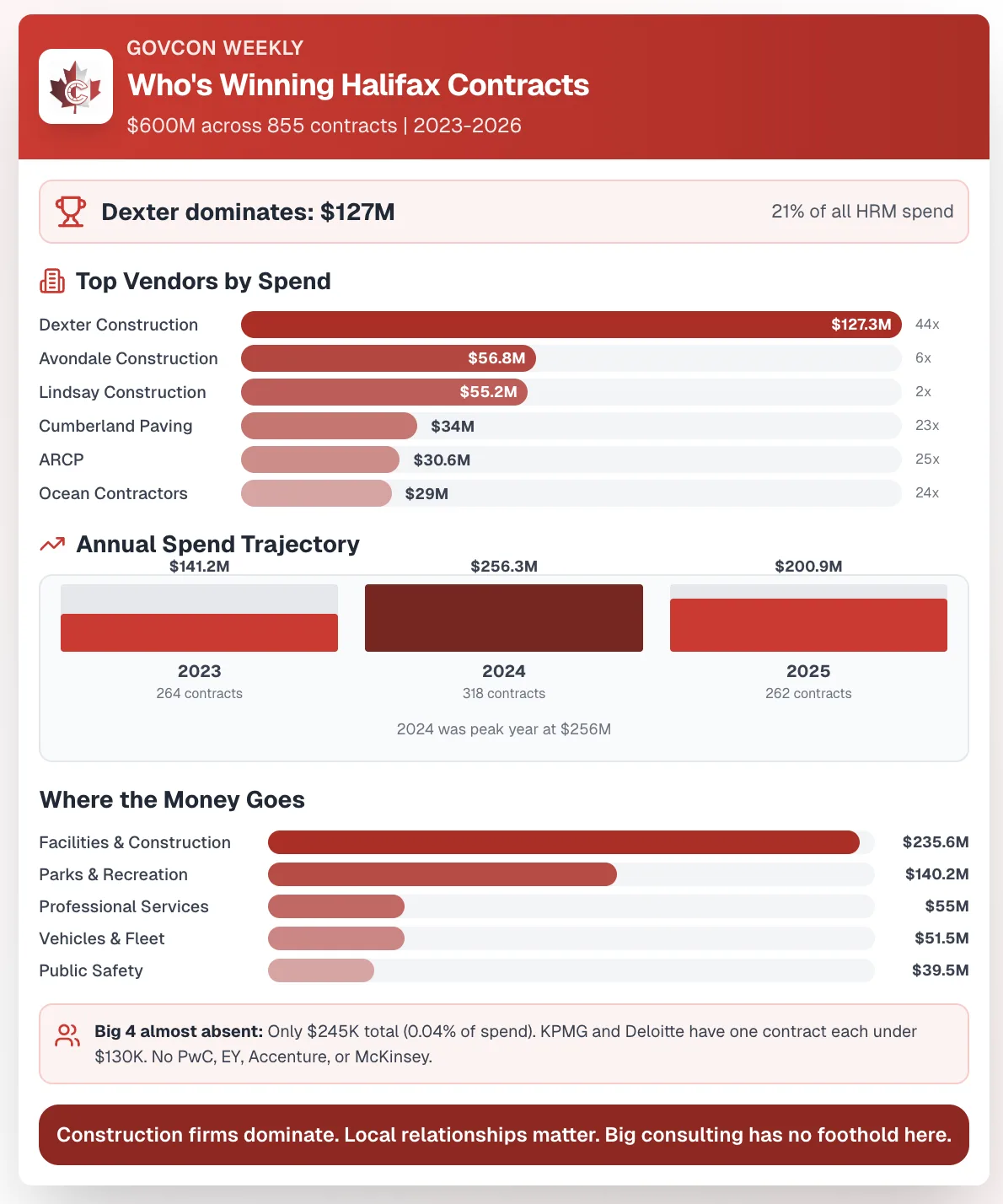Select the Avondale Construction $56.8M bar
This screenshot has height=1204, width=1003.
click(x=389, y=358)
